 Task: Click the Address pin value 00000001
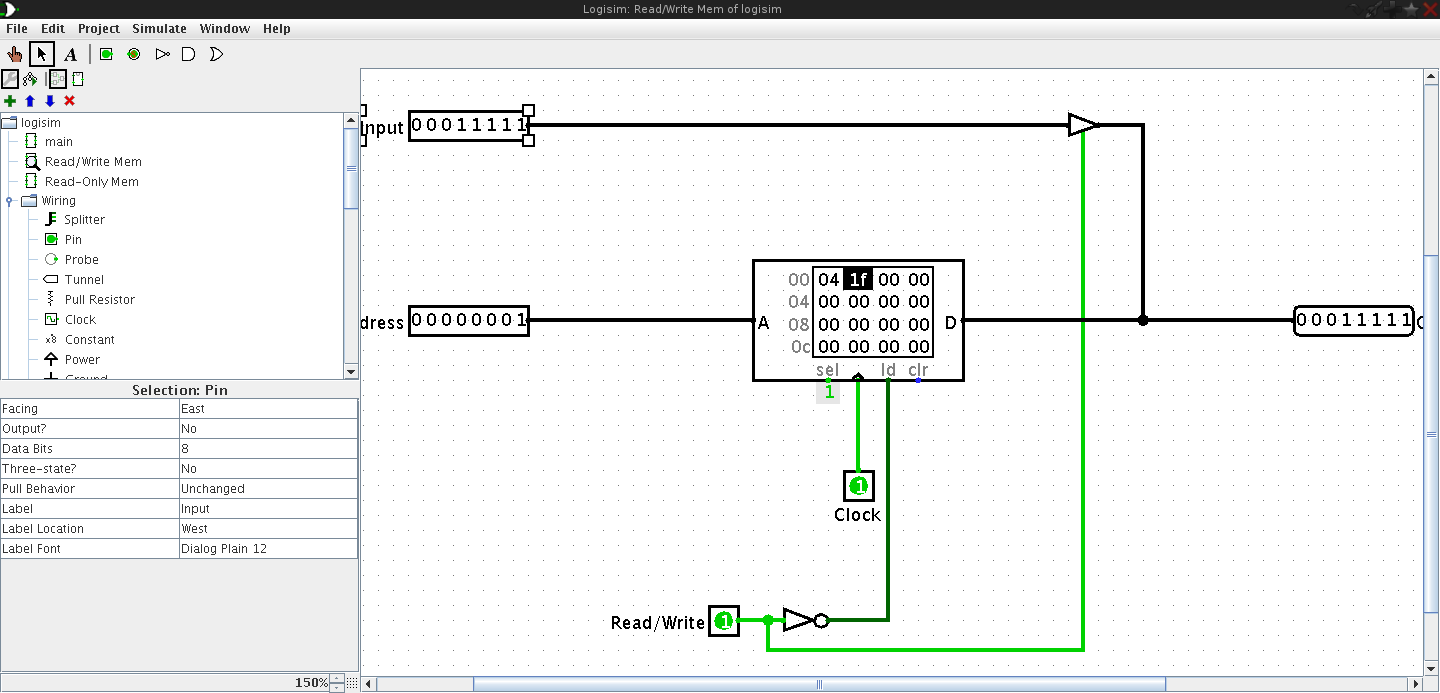(x=469, y=321)
